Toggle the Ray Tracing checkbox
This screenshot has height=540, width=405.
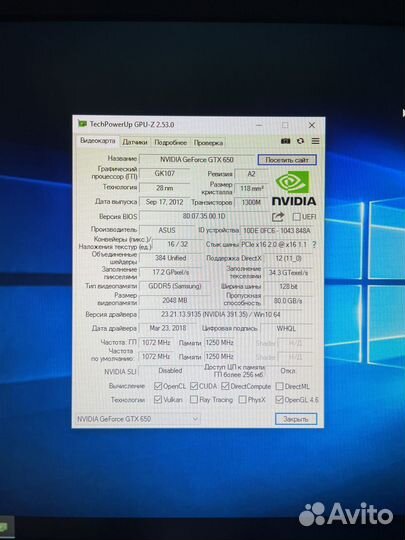(x=194, y=399)
